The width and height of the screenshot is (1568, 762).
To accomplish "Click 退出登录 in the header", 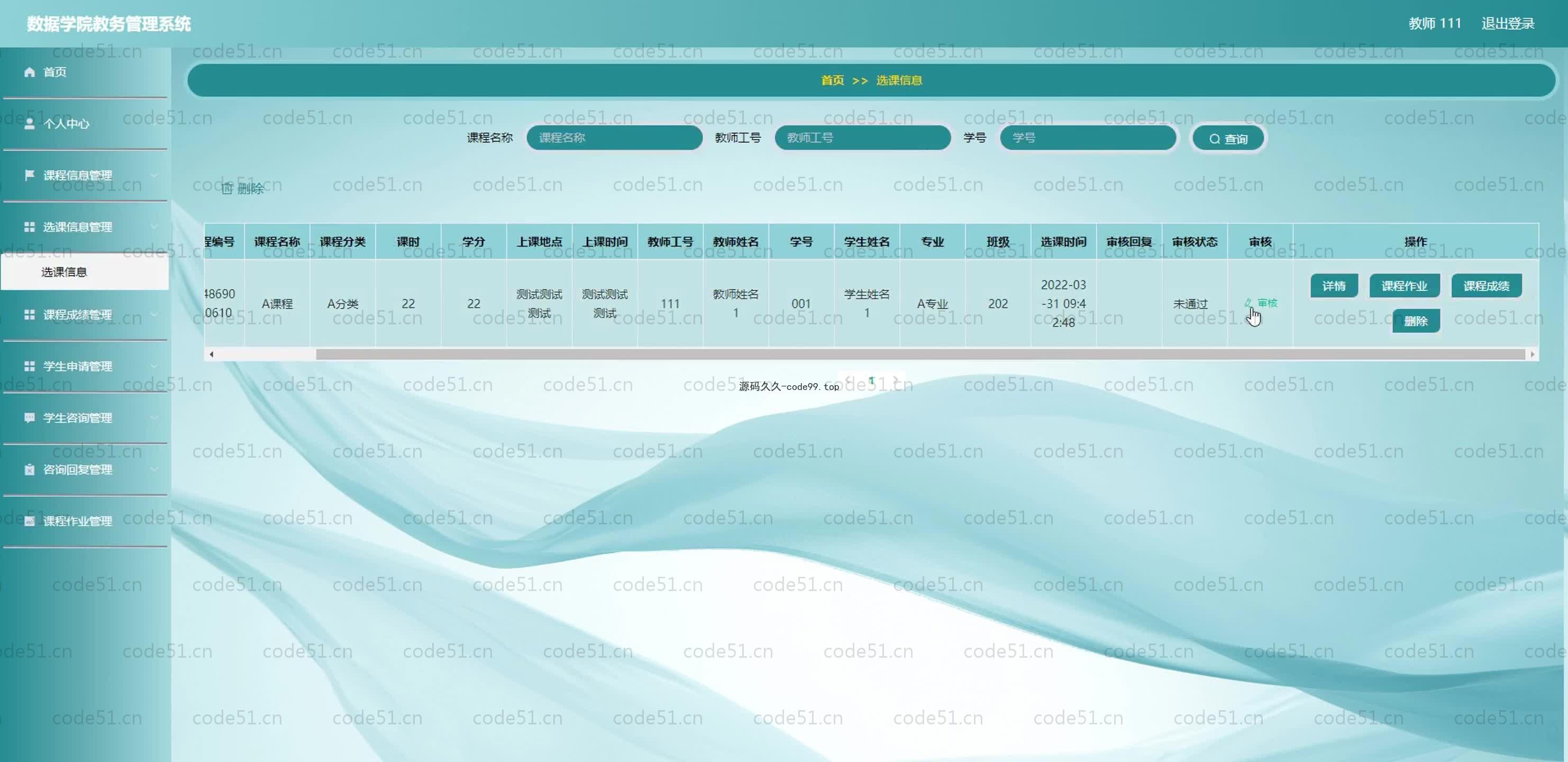I will [1508, 24].
